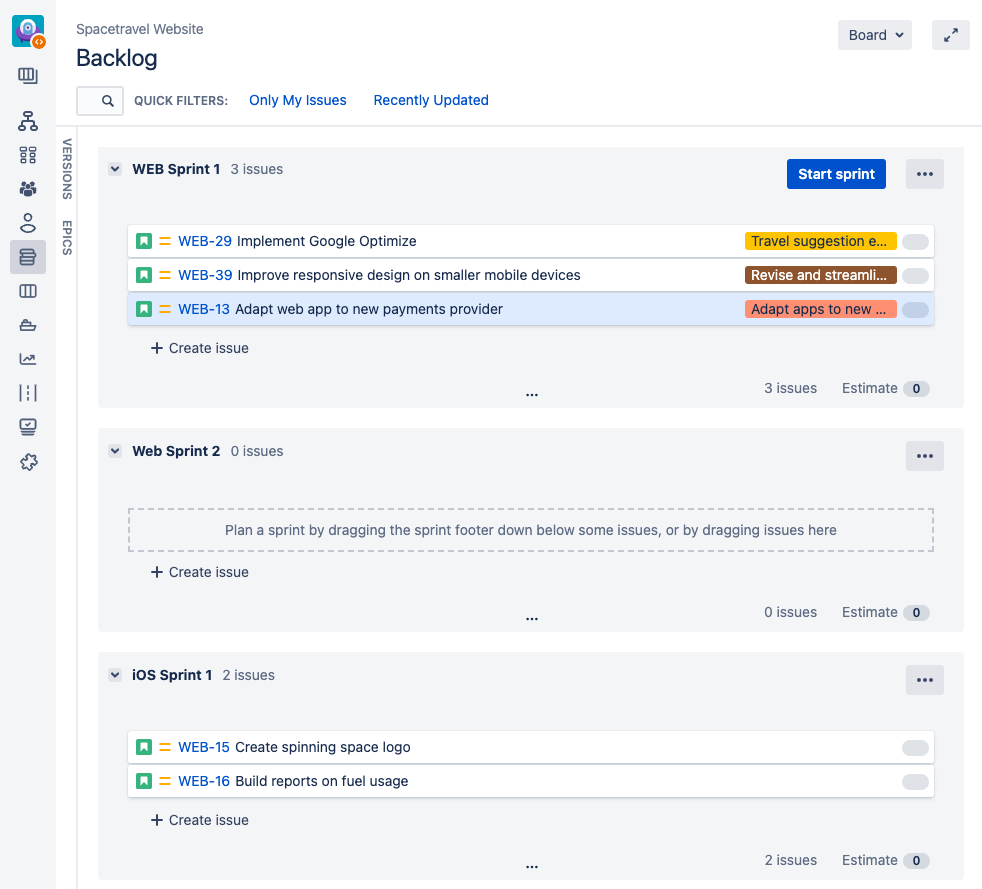Enter fullscreen with the expand arrows icon
The image size is (982, 889).
coord(951,35)
